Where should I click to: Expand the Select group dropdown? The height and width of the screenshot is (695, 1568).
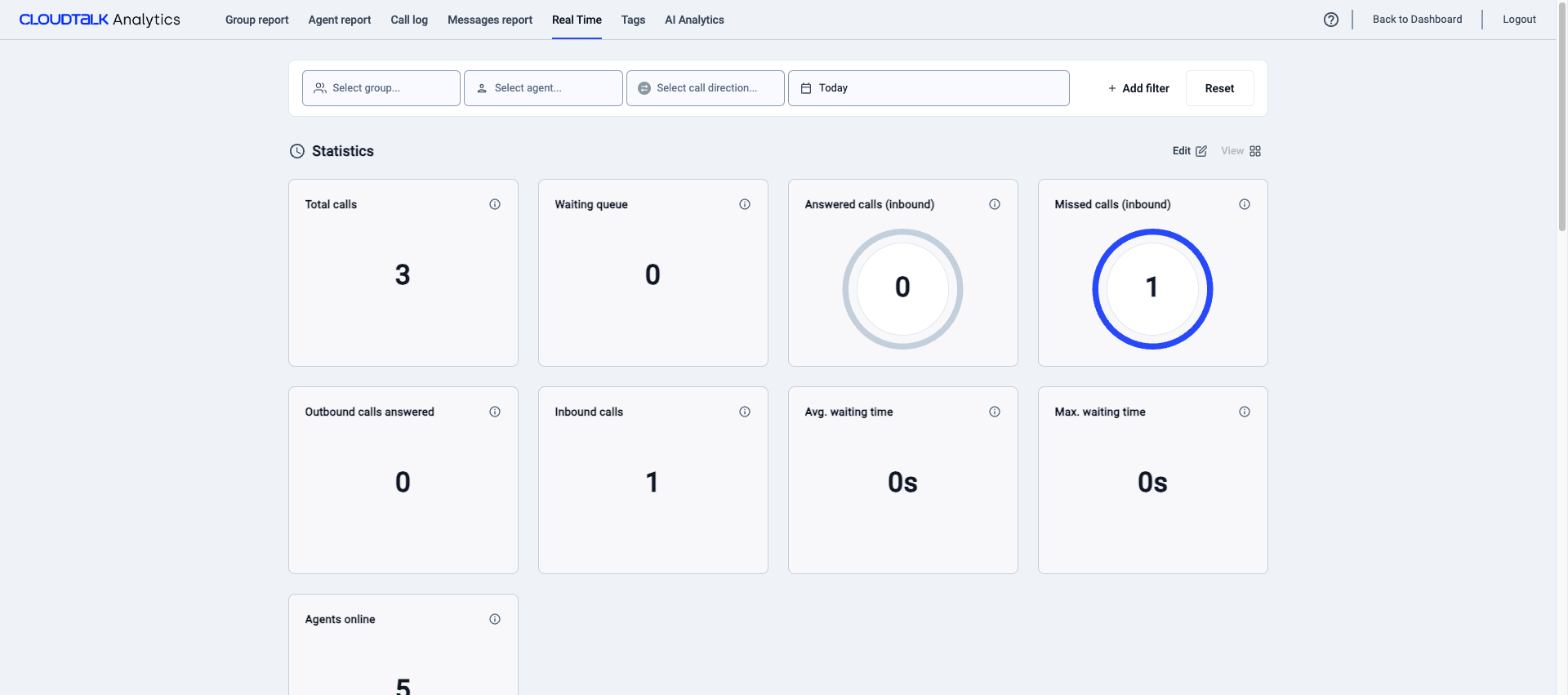[x=381, y=88]
